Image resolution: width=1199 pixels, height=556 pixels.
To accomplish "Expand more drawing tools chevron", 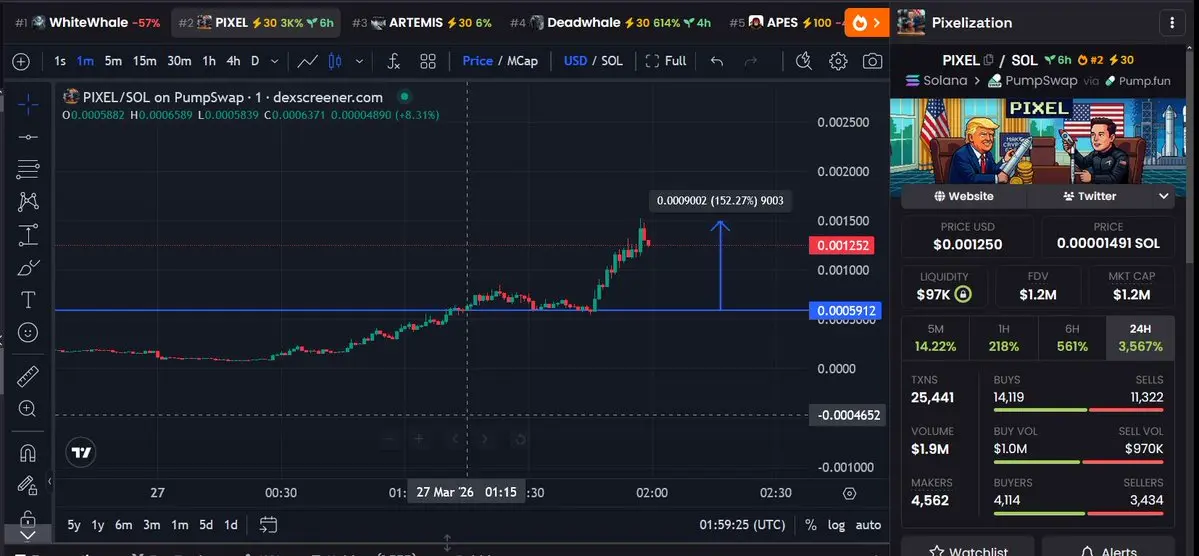I will (x=28, y=534).
